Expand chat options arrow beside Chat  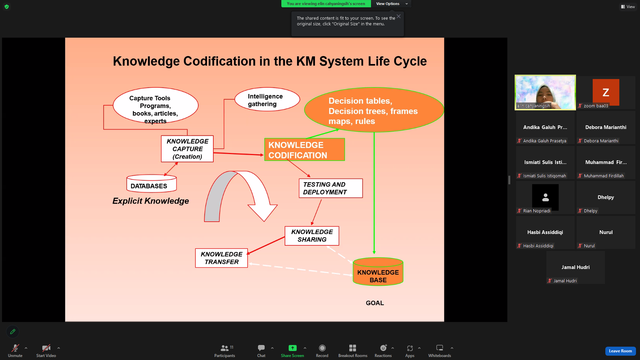tap(272, 348)
